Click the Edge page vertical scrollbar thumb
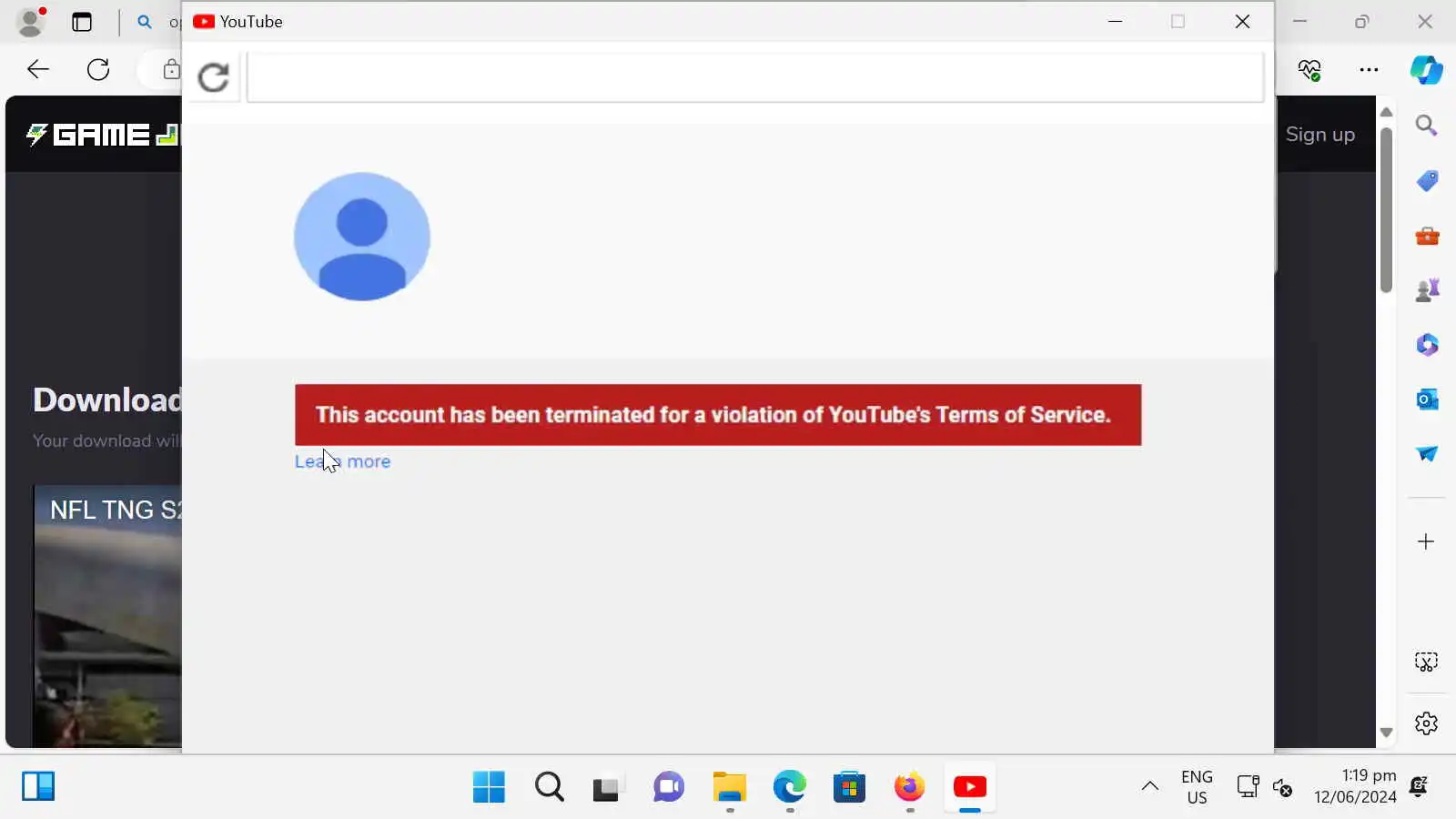 [1386, 210]
